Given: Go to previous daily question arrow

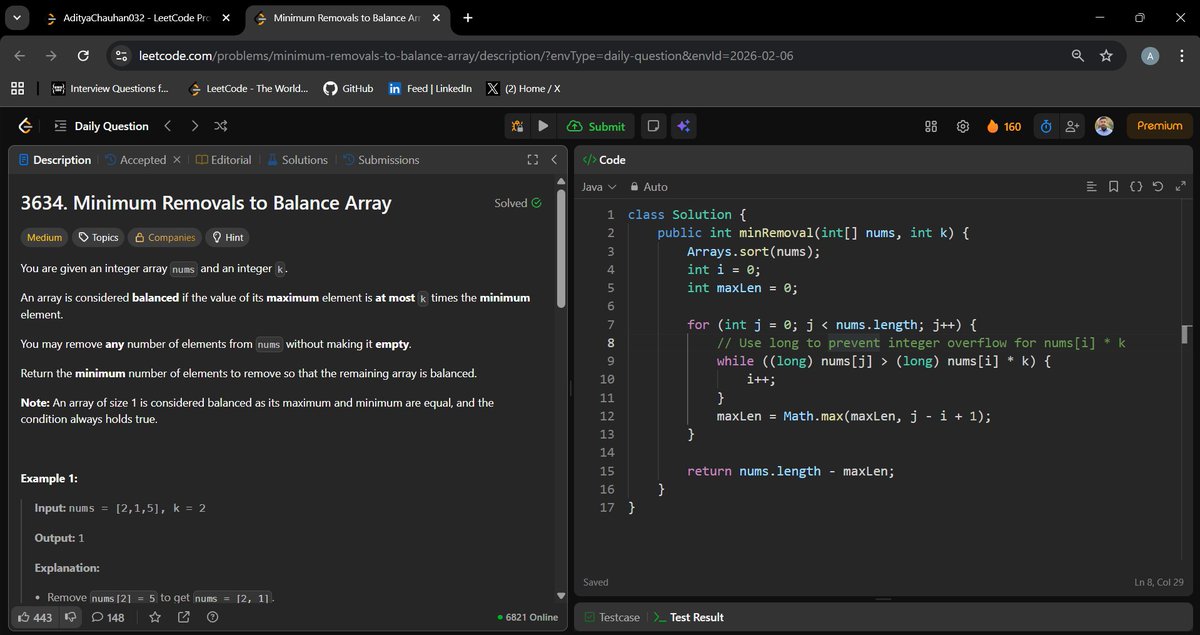Looking at the screenshot, I should coord(168,126).
